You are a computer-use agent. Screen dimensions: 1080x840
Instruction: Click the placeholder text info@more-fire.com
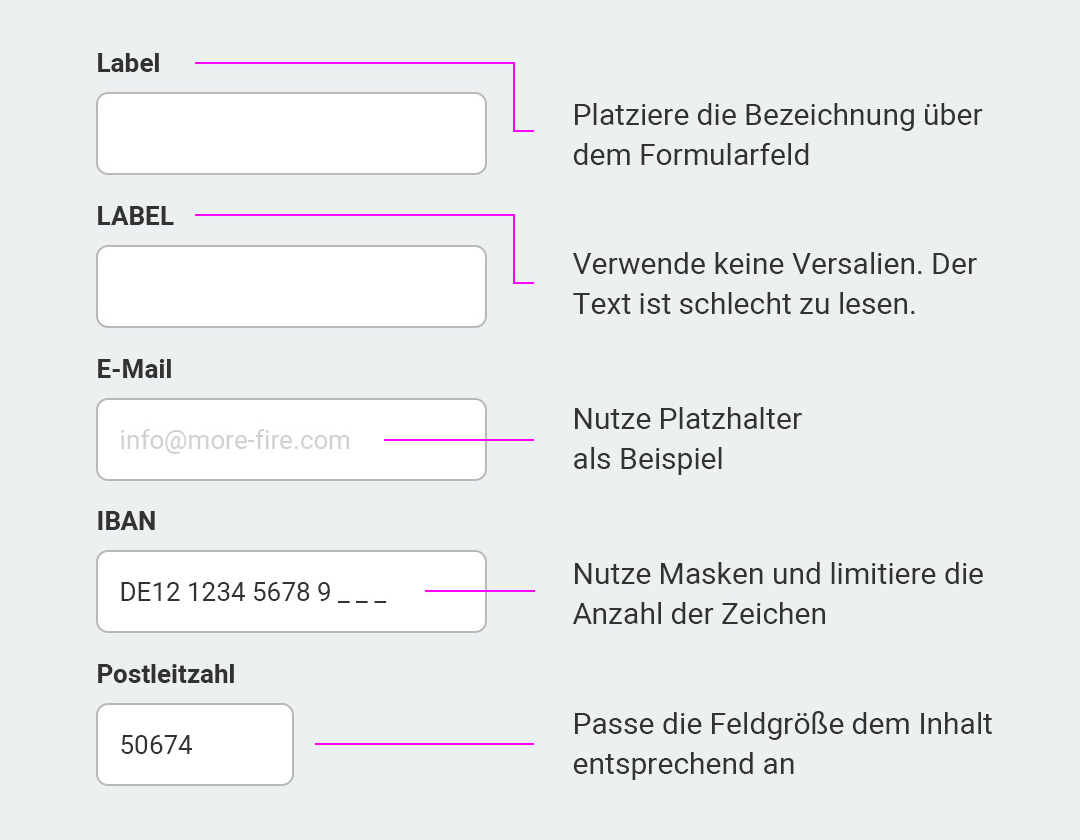pos(235,440)
